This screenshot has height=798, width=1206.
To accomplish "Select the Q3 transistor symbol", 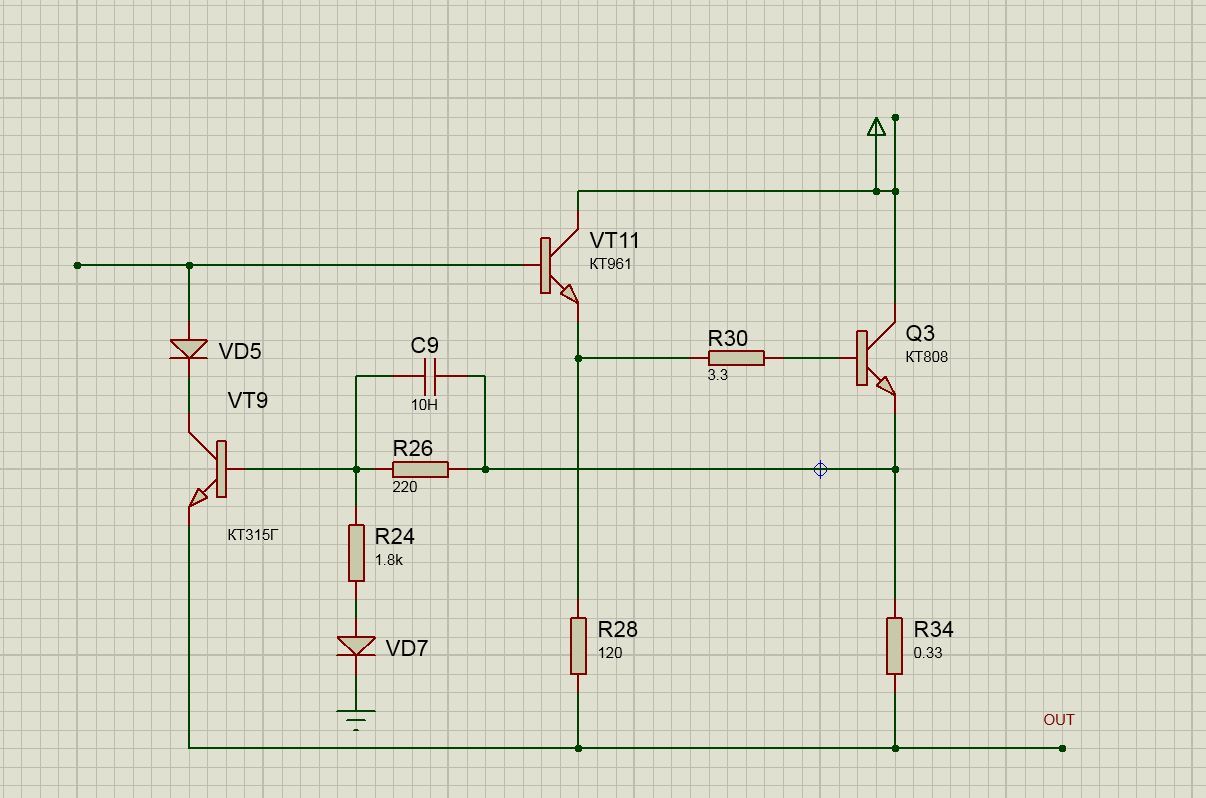I will (876, 358).
